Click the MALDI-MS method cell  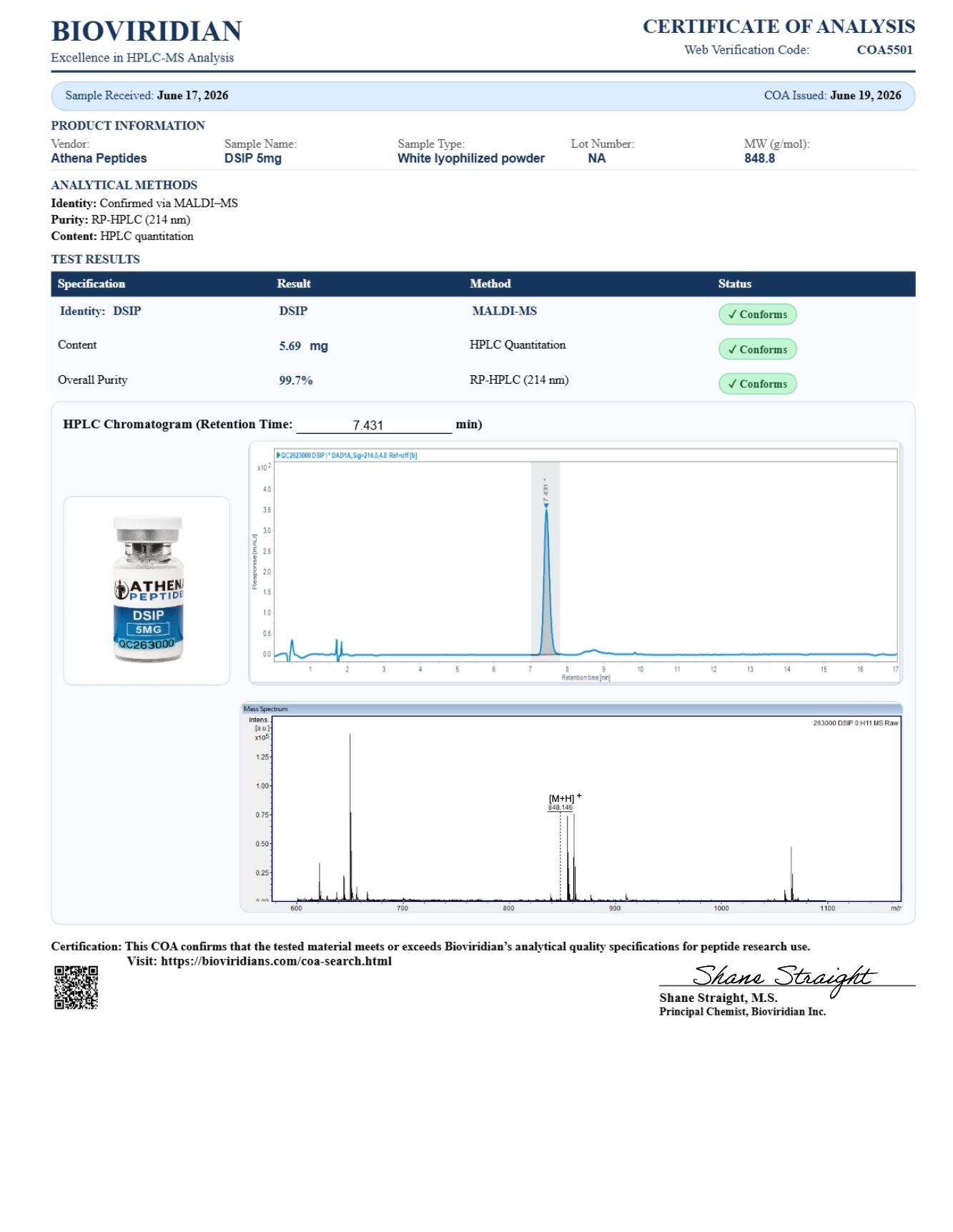pyautogui.click(x=504, y=311)
